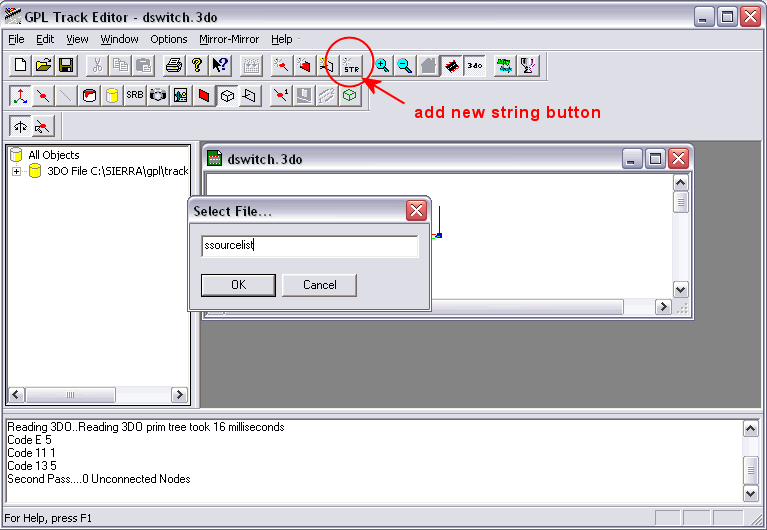Click the add new string STR button
The height and width of the screenshot is (530, 767).
pos(350,66)
